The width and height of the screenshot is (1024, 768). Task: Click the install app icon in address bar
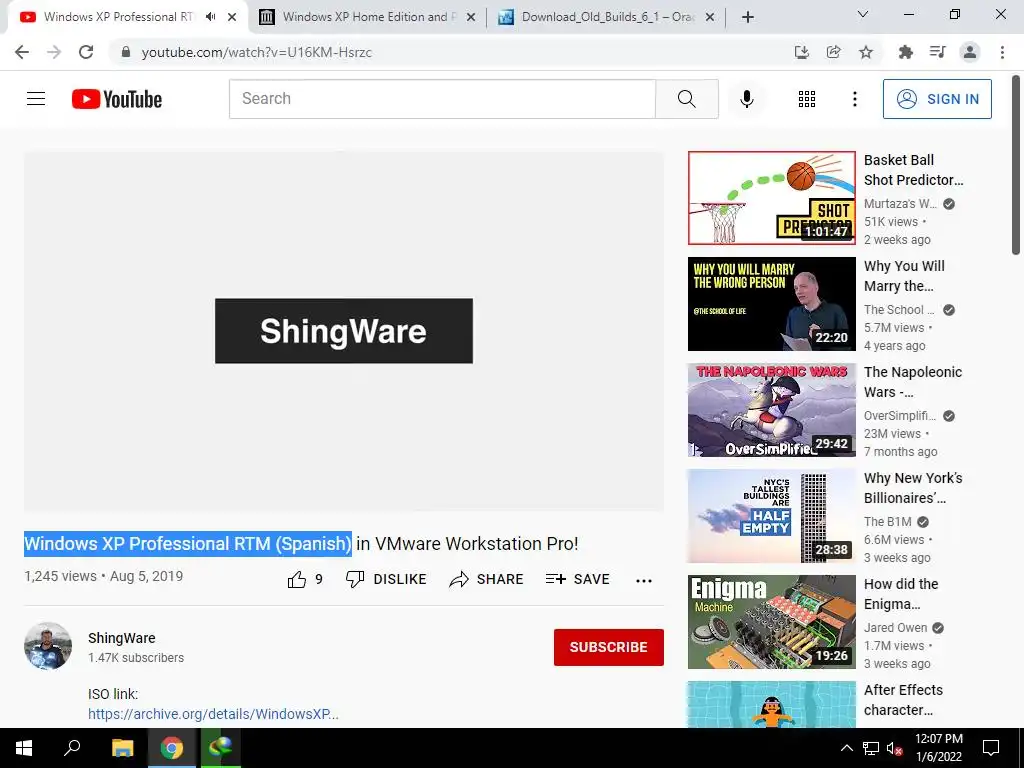point(801,52)
